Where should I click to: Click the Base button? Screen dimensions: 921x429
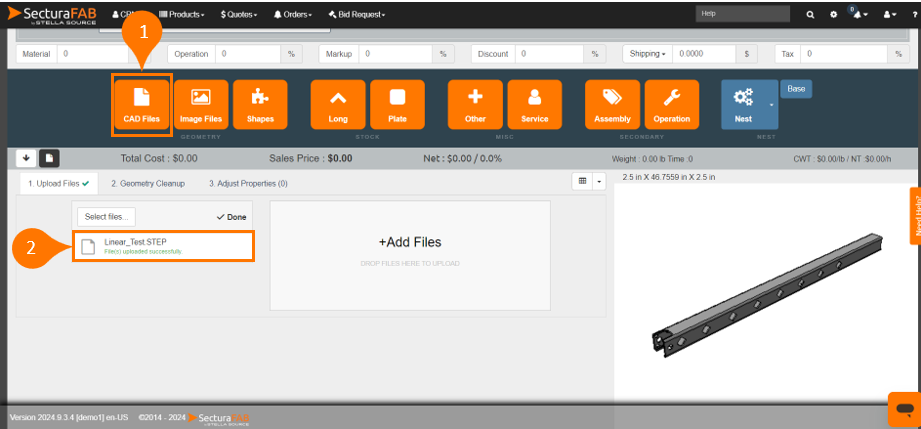point(796,89)
